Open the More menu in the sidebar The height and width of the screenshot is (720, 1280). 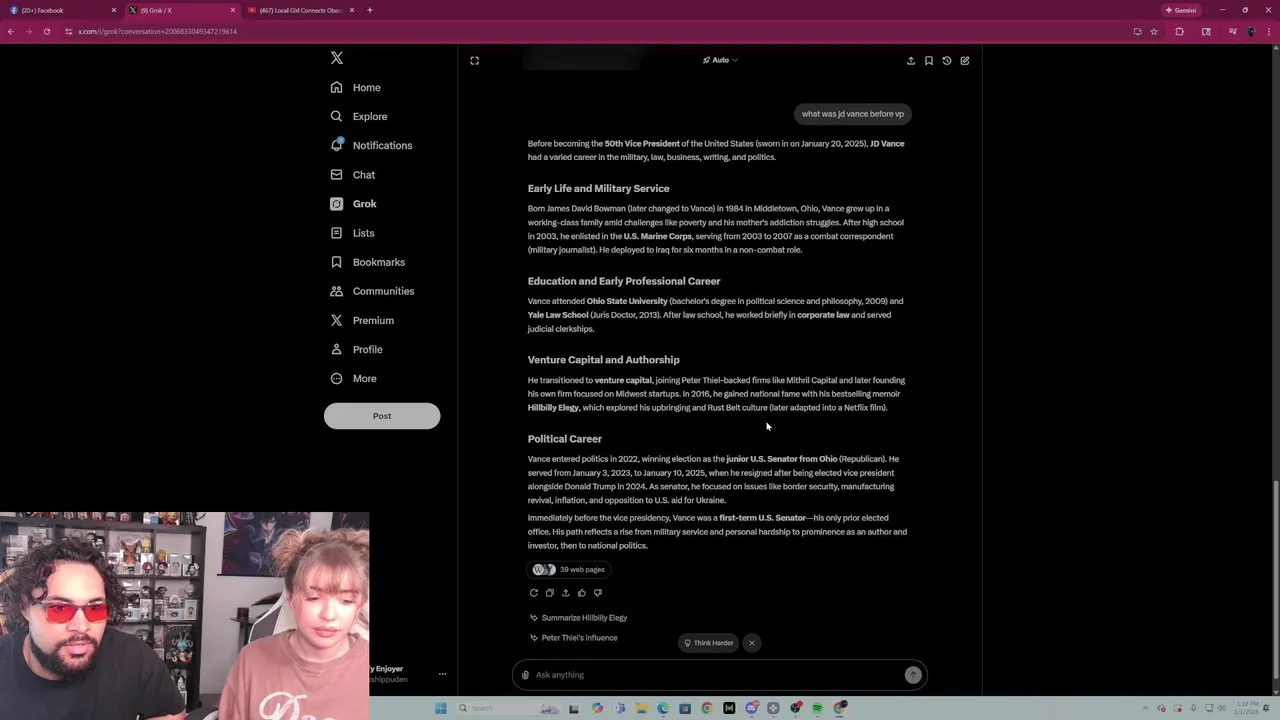[x=353, y=379]
